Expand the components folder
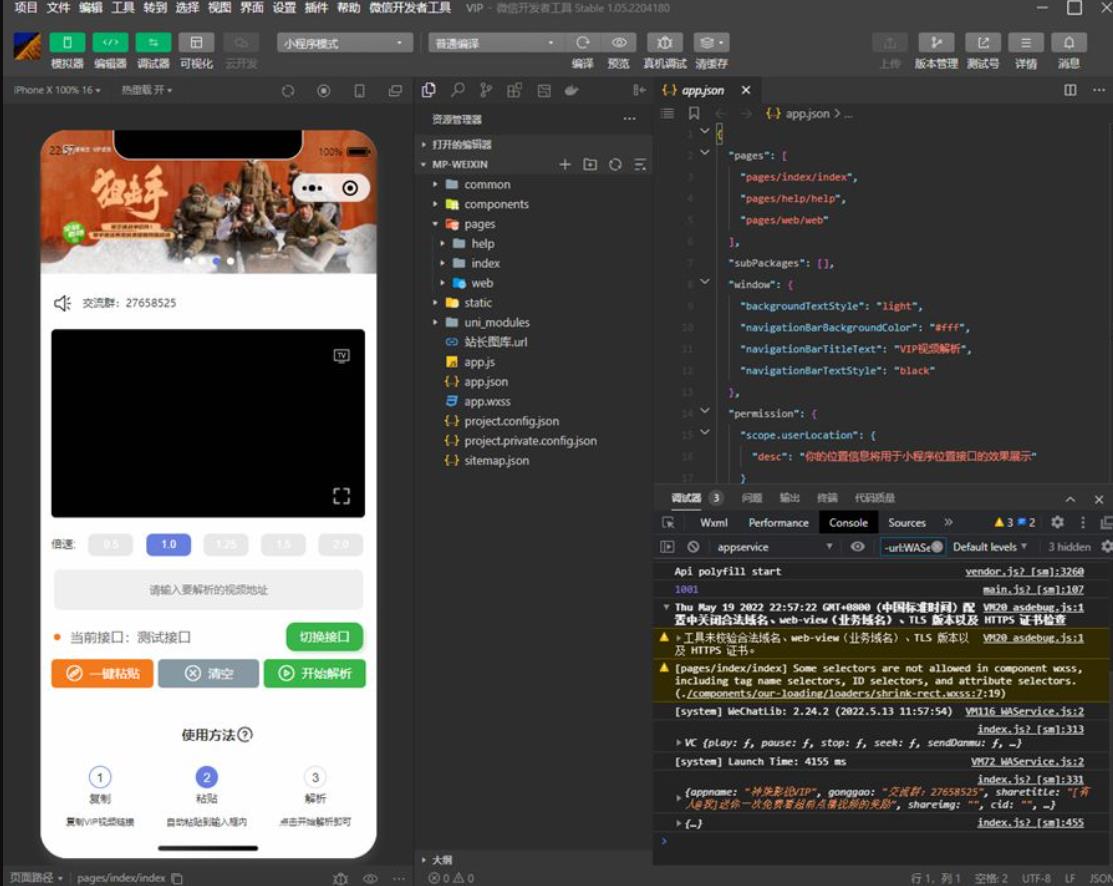 (496, 204)
